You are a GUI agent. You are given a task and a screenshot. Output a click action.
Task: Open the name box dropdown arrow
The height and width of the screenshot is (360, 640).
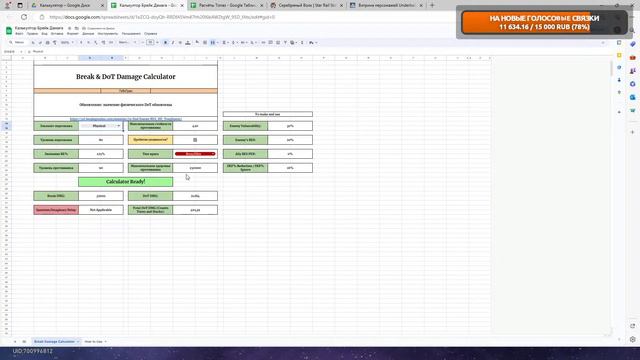pyautogui.click(x=21, y=51)
